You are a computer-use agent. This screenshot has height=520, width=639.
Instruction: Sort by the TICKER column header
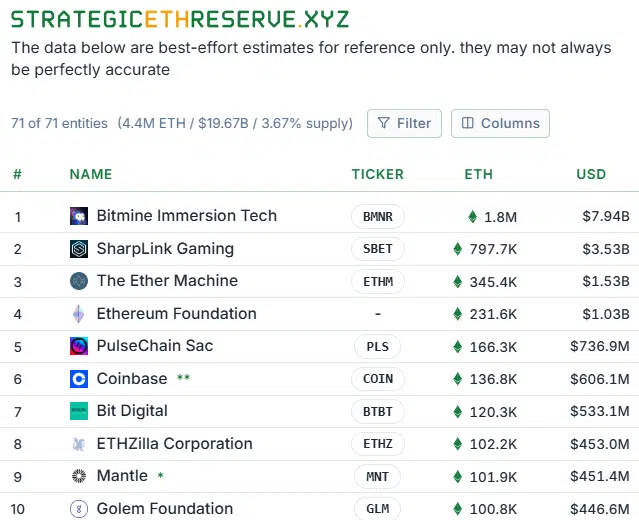pyautogui.click(x=378, y=174)
